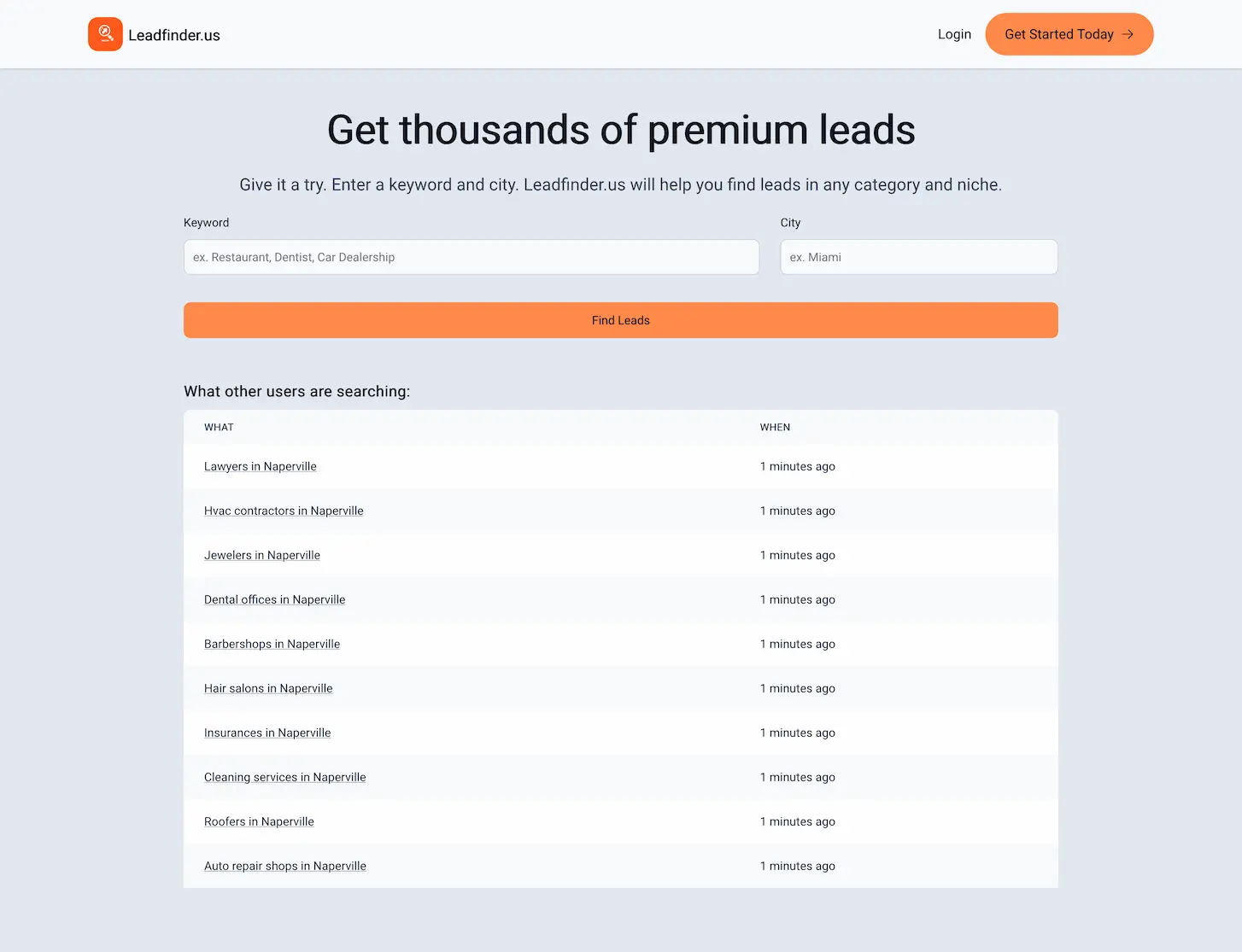Open the Hvac contractors in Naperville link

click(283, 511)
